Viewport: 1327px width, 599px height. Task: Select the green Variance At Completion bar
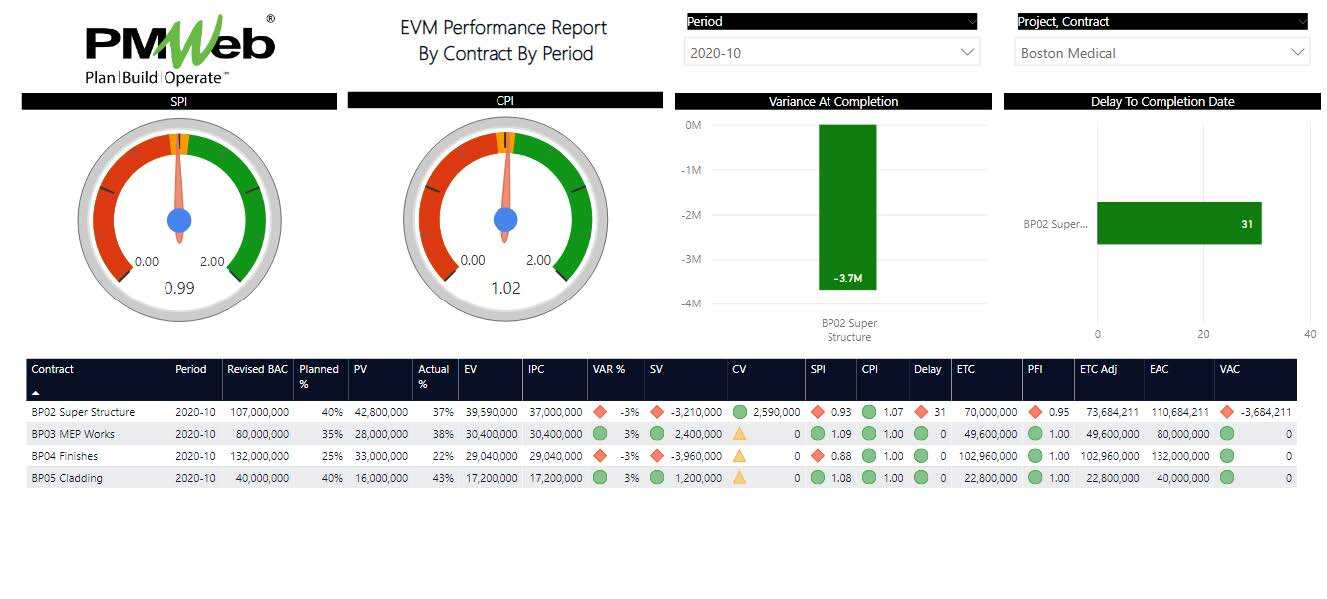[848, 207]
